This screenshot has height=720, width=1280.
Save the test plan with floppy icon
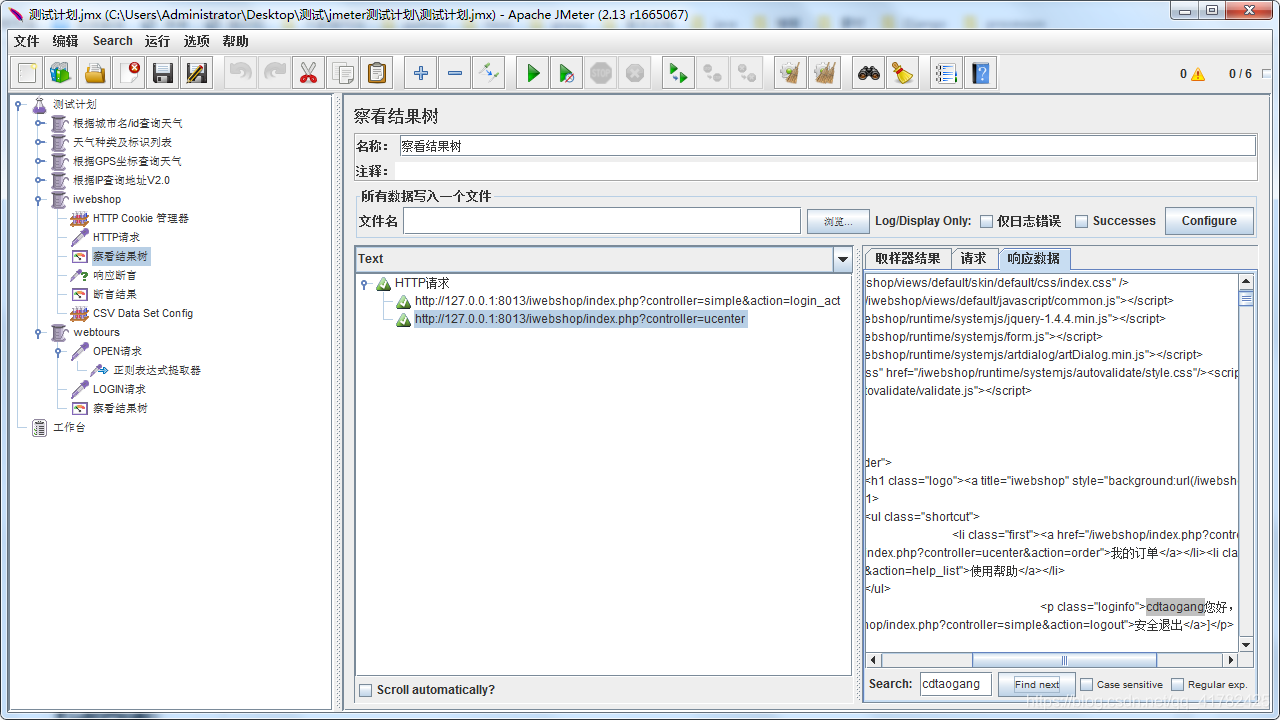(163, 73)
